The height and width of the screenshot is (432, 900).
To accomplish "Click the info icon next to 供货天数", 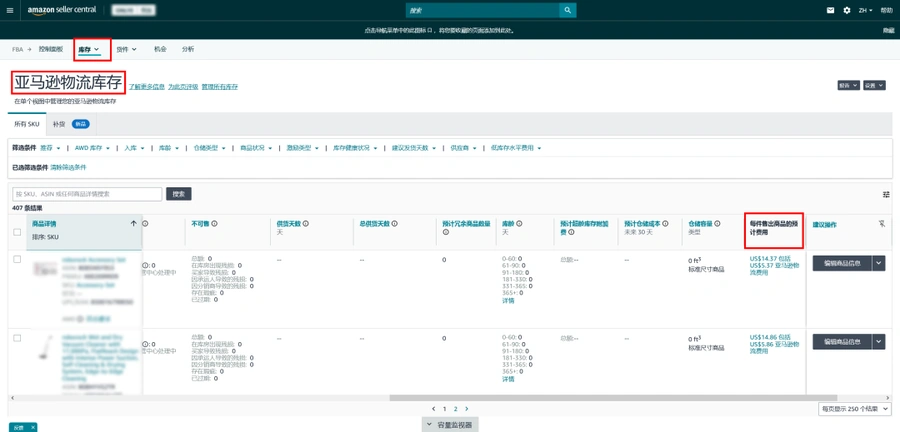I will click(x=306, y=223).
